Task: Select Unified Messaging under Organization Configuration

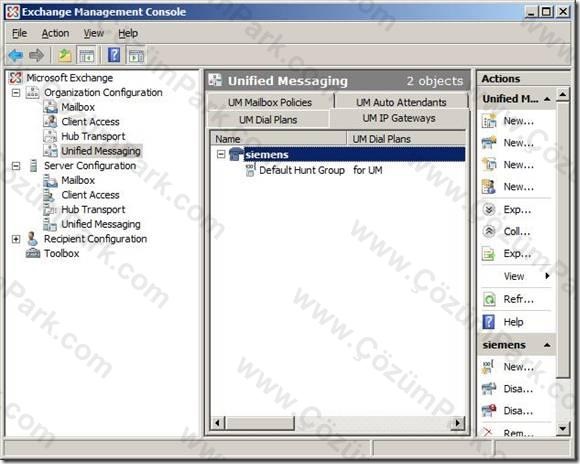Action: 101,151
